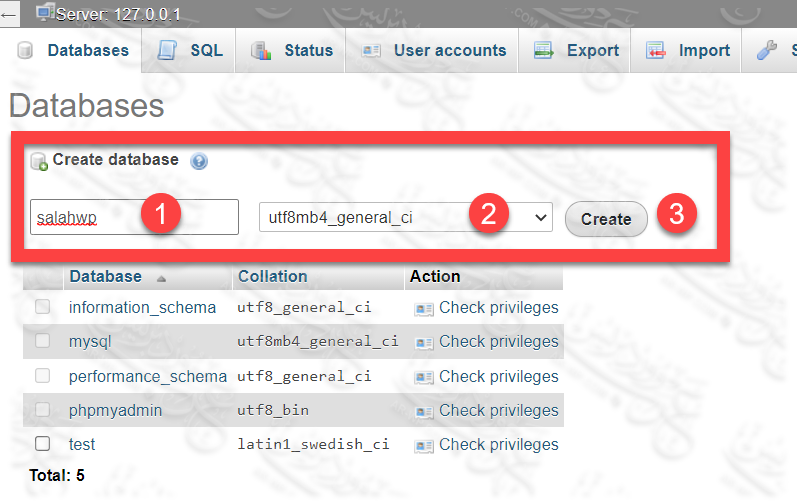
Task: Click the server icon in breadcrumb
Action: (45, 12)
